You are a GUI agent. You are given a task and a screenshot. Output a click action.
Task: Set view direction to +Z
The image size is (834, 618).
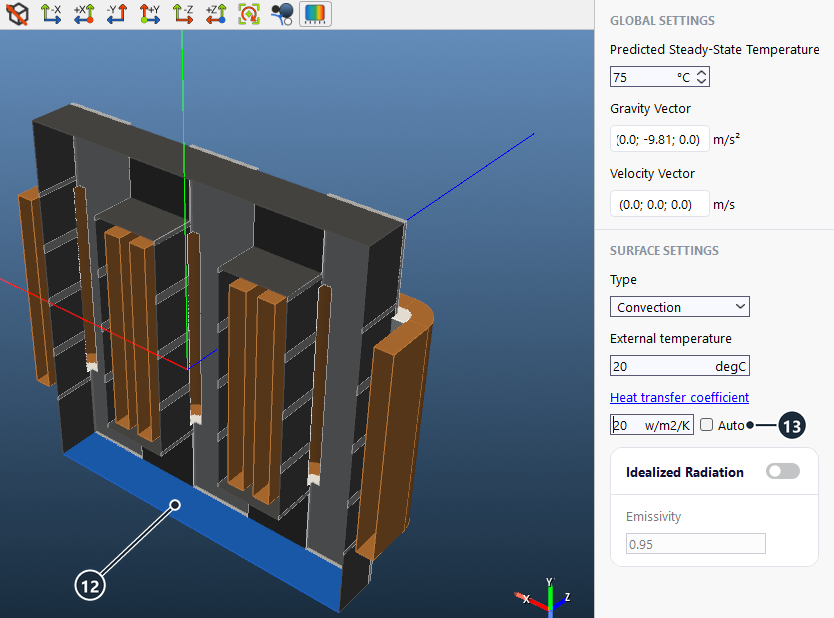216,14
